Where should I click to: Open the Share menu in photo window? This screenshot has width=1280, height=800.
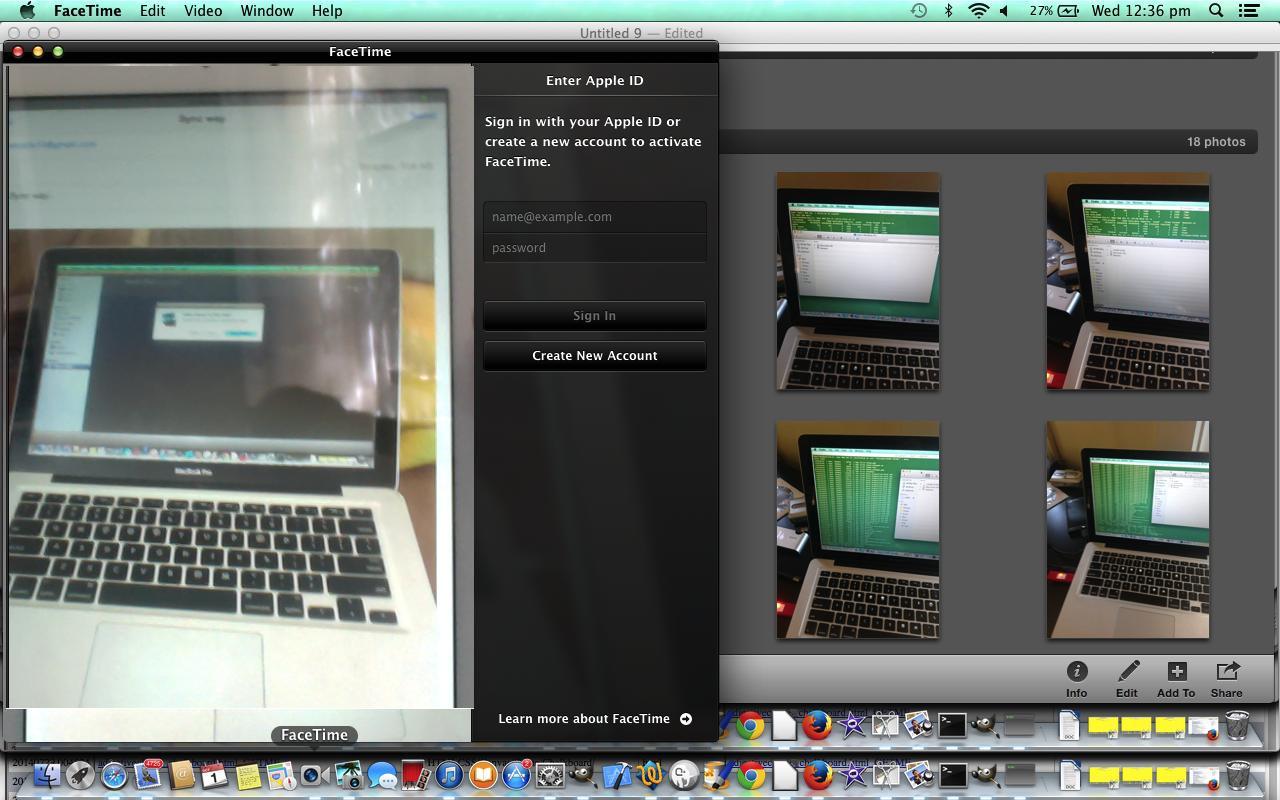coord(1227,679)
